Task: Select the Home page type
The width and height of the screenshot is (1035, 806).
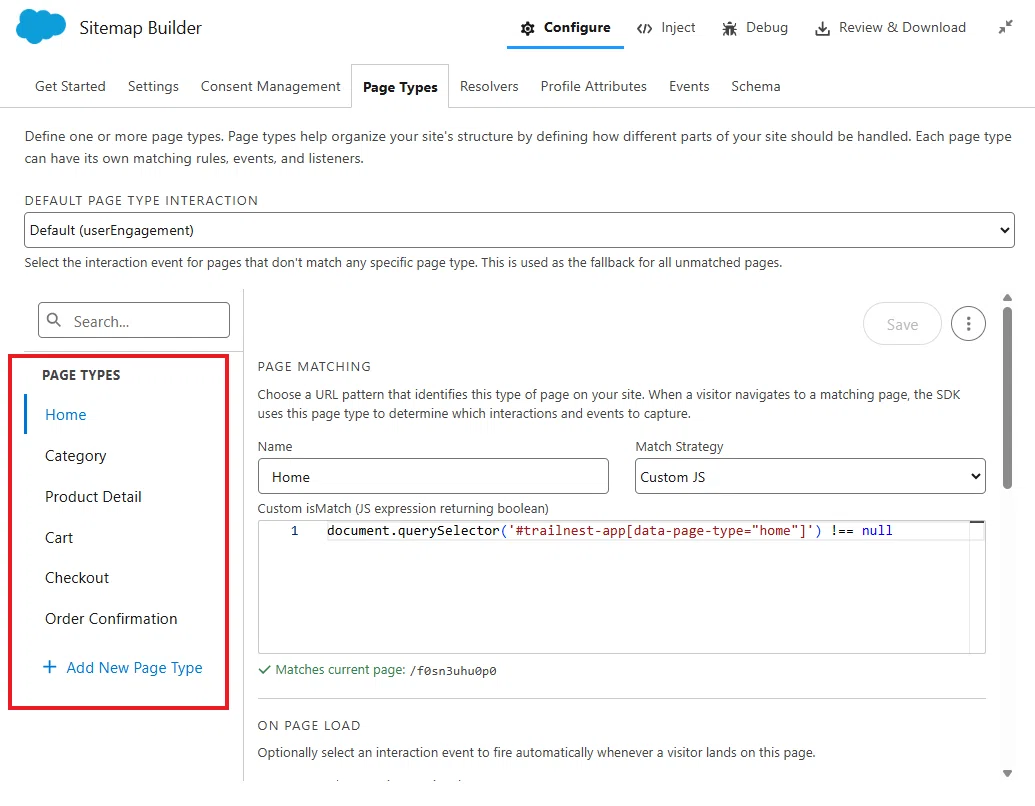Action: (x=65, y=415)
